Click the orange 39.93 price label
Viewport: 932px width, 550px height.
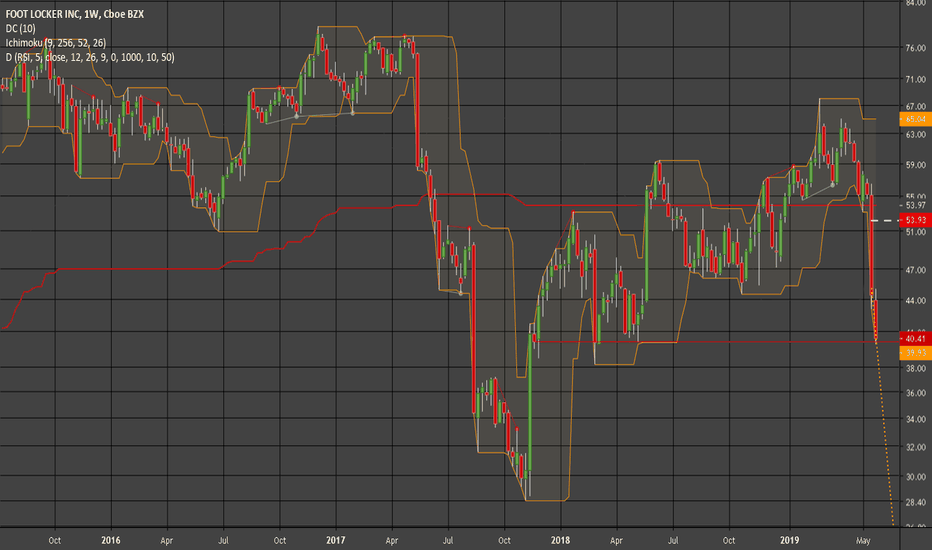click(x=915, y=353)
